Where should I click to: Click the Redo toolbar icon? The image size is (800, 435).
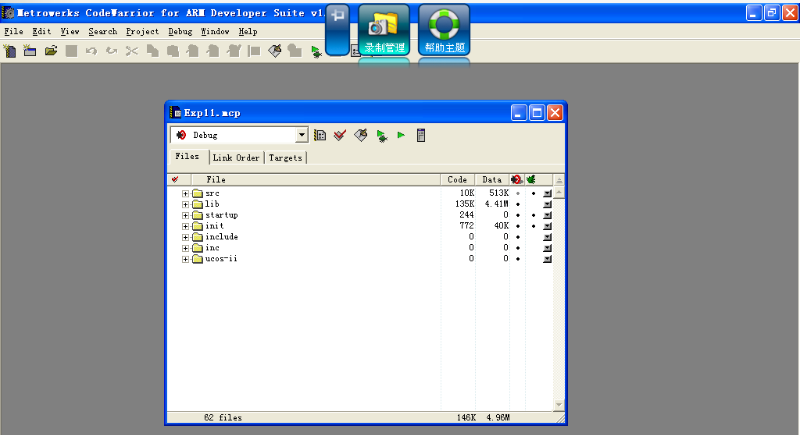[x=112, y=51]
